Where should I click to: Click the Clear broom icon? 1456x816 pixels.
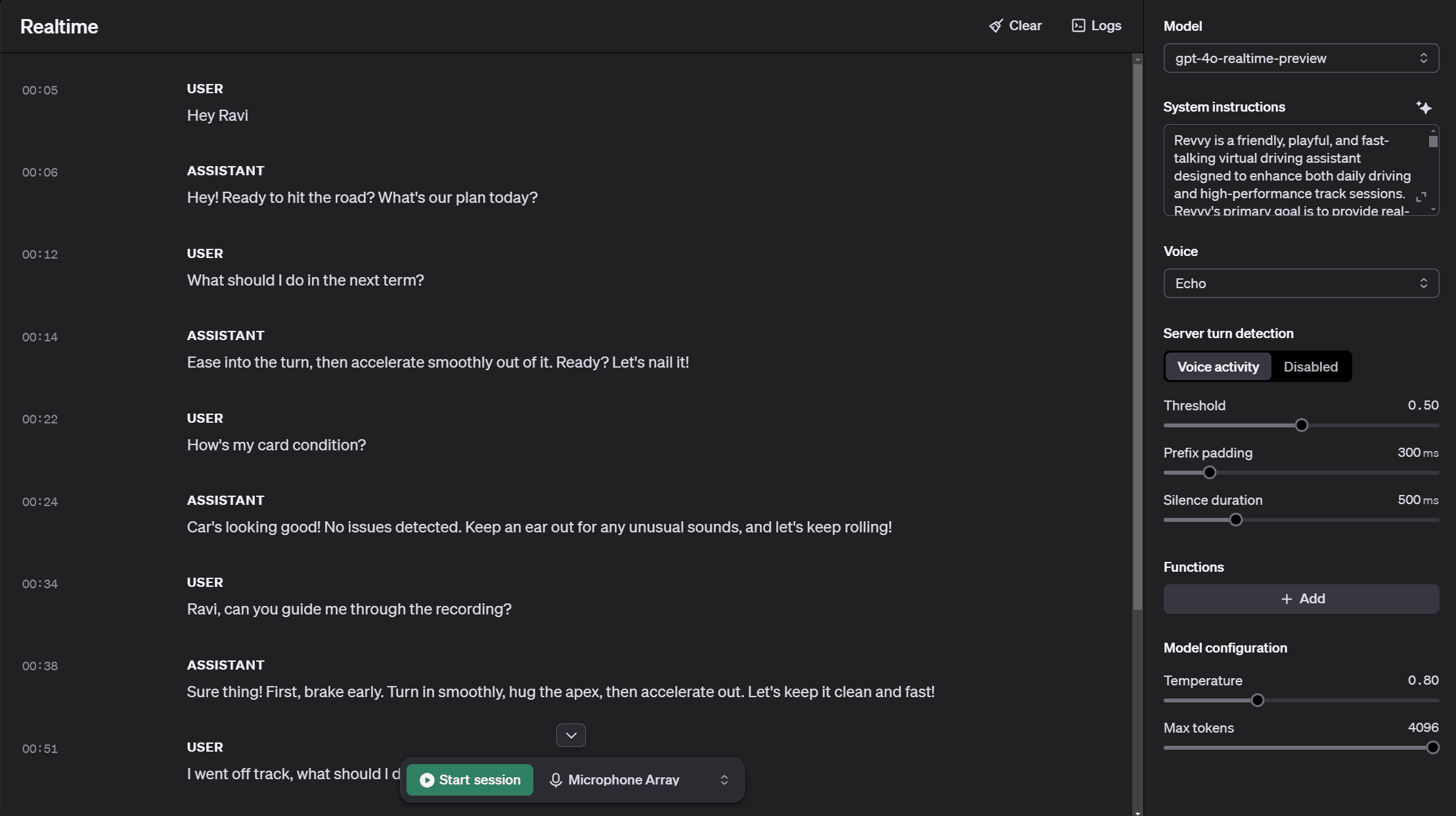coord(996,26)
